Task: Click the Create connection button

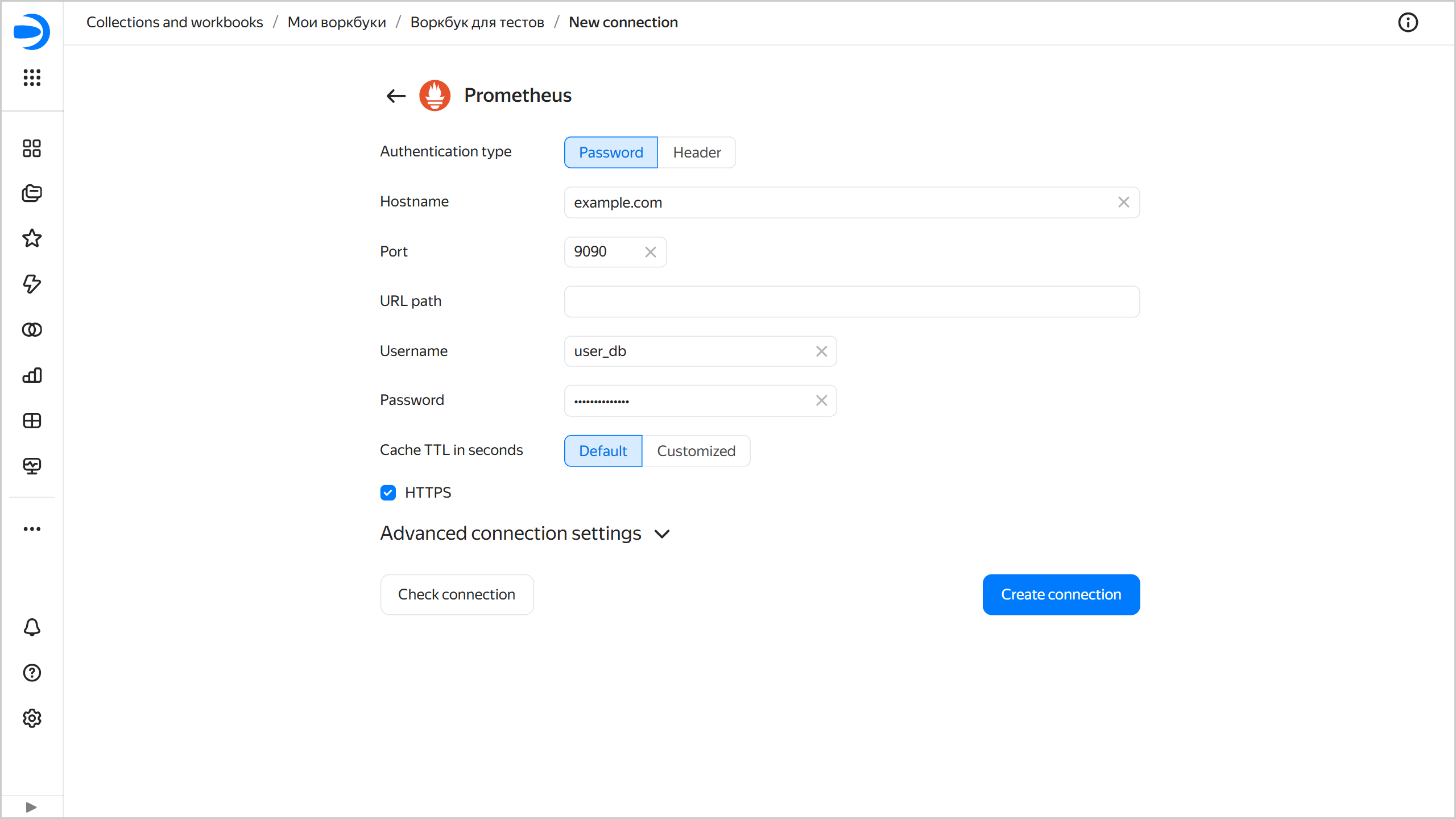Action: pyautogui.click(x=1061, y=594)
